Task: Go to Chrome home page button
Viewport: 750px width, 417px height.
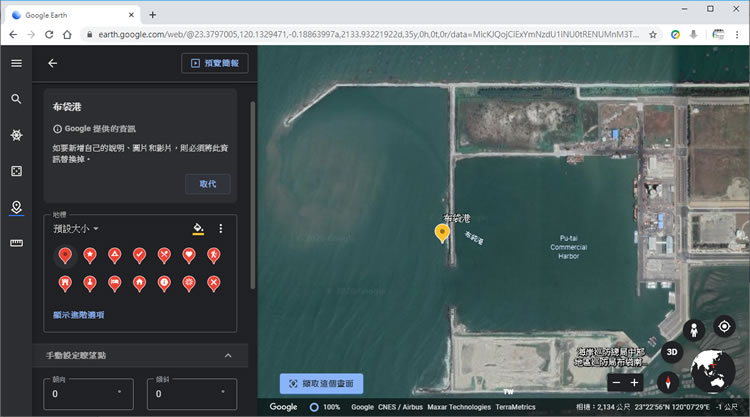Action: click(67, 34)
